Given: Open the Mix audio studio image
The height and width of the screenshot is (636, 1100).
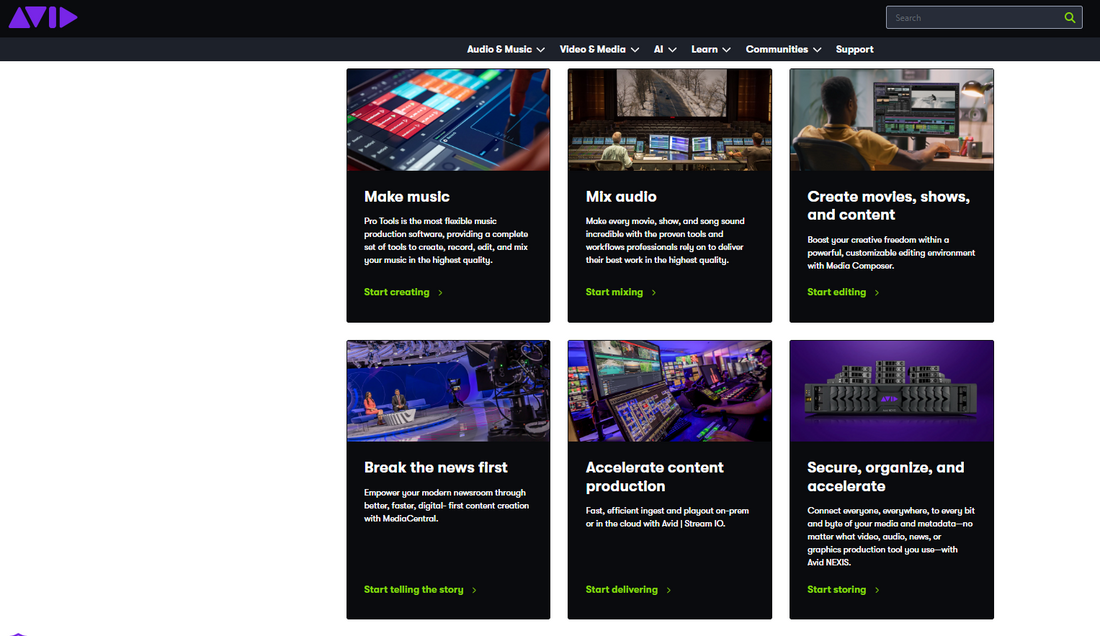Looking at the screenshot, I should 669,120.
